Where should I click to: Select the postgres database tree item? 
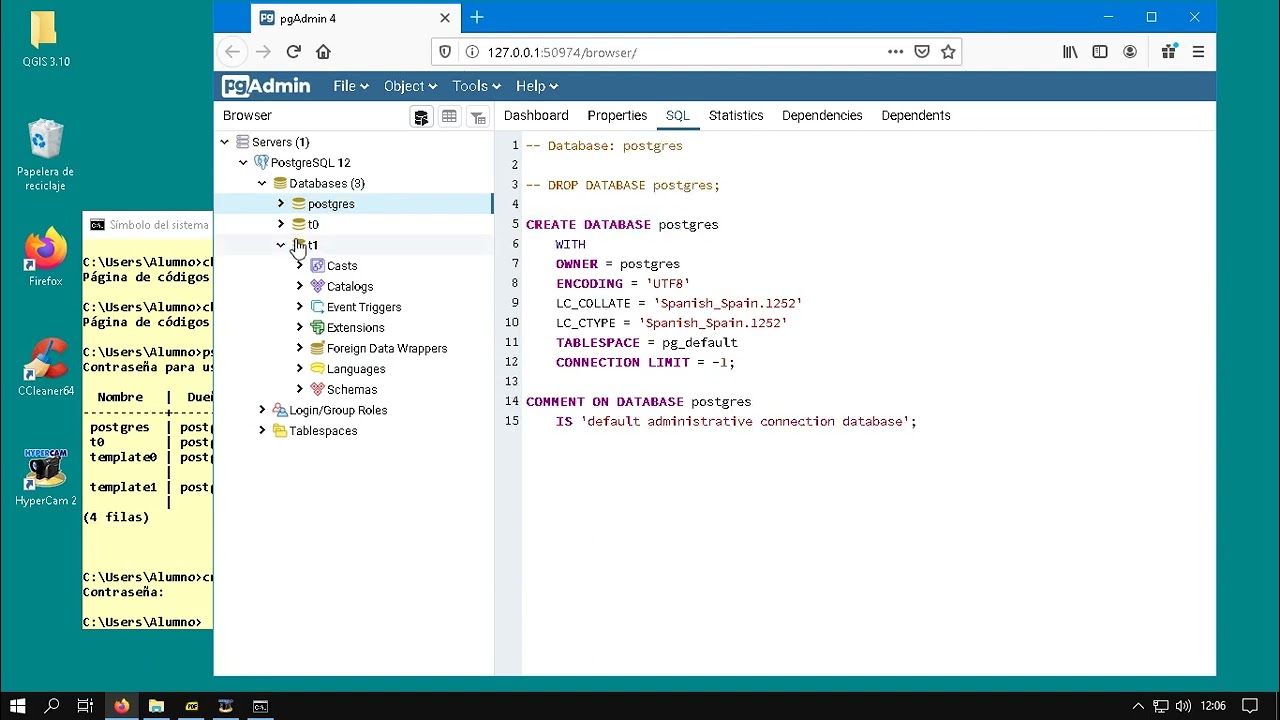coord(331,204)
